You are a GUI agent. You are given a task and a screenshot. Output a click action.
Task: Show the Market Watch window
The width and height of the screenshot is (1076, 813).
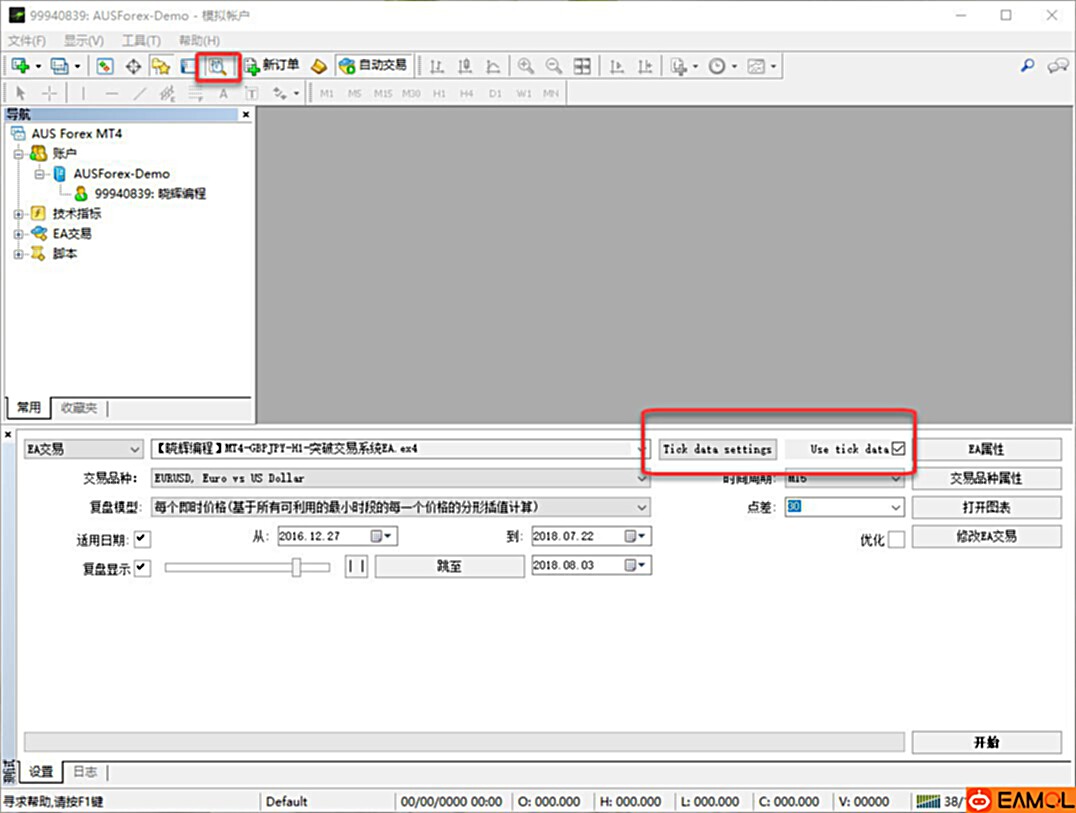tap(104, 66)
